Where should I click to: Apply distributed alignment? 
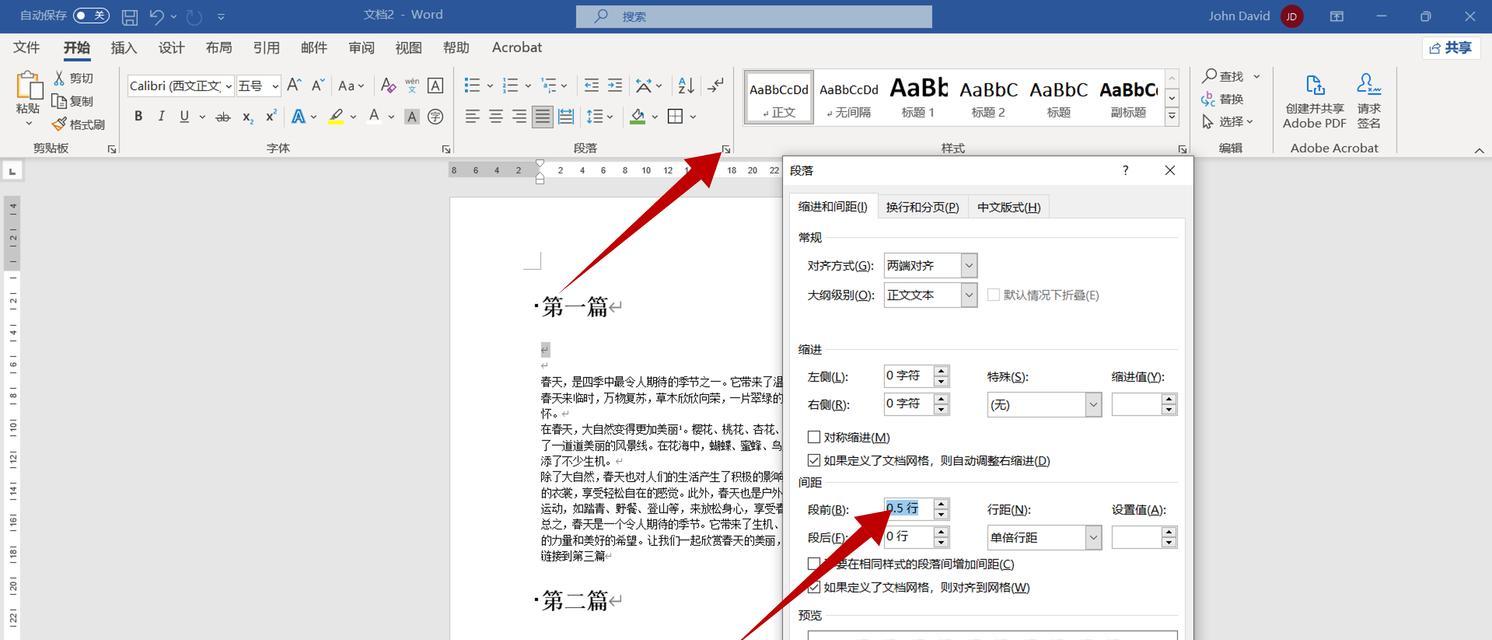coord(566,117)
